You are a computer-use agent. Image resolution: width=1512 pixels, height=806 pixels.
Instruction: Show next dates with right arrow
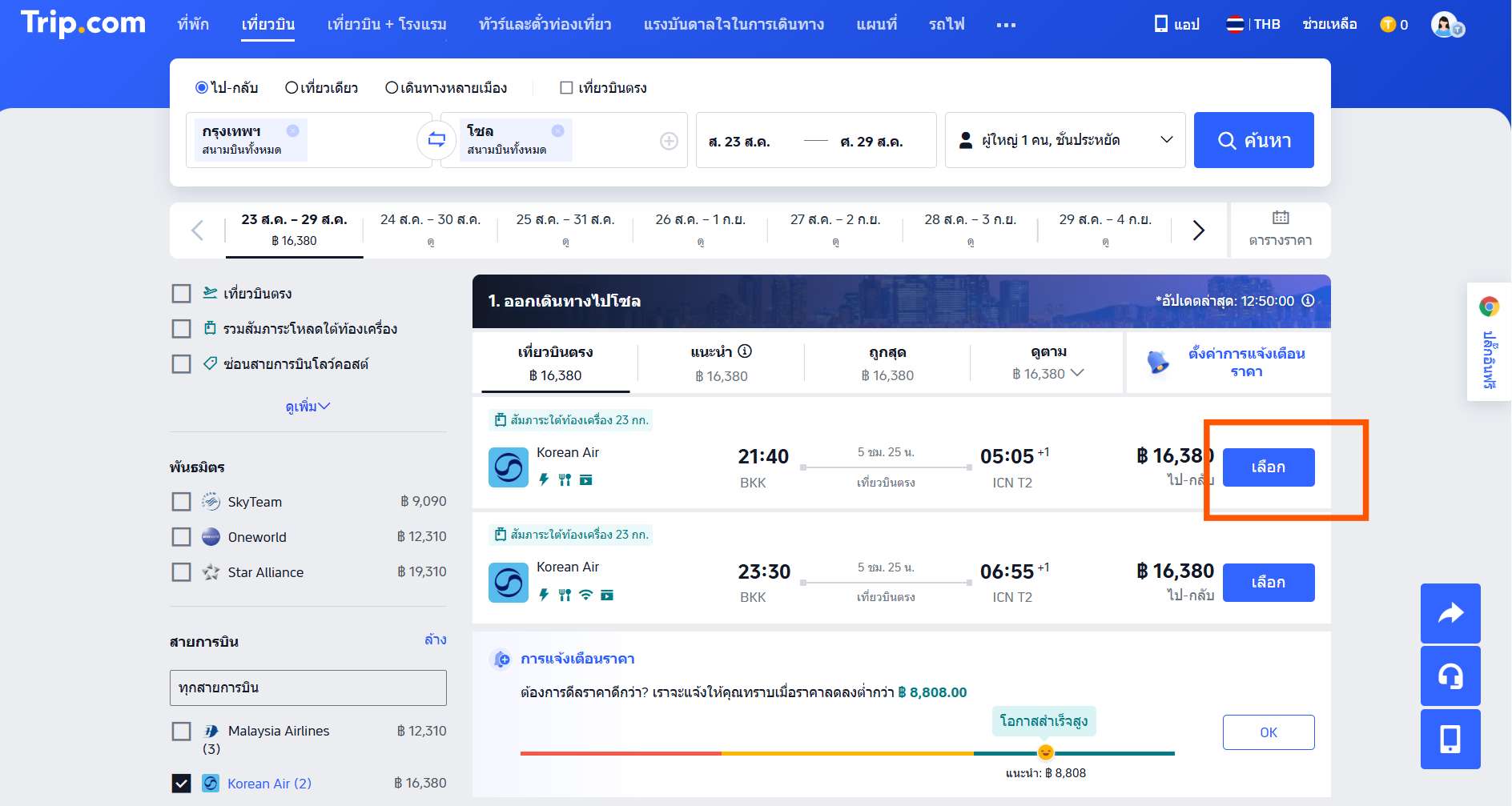1198,231
